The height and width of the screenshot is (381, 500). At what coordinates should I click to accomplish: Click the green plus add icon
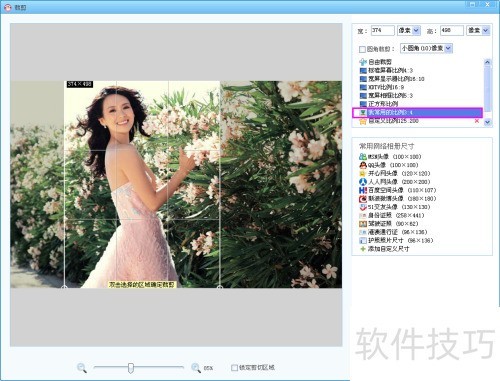[x=363, y=249]
